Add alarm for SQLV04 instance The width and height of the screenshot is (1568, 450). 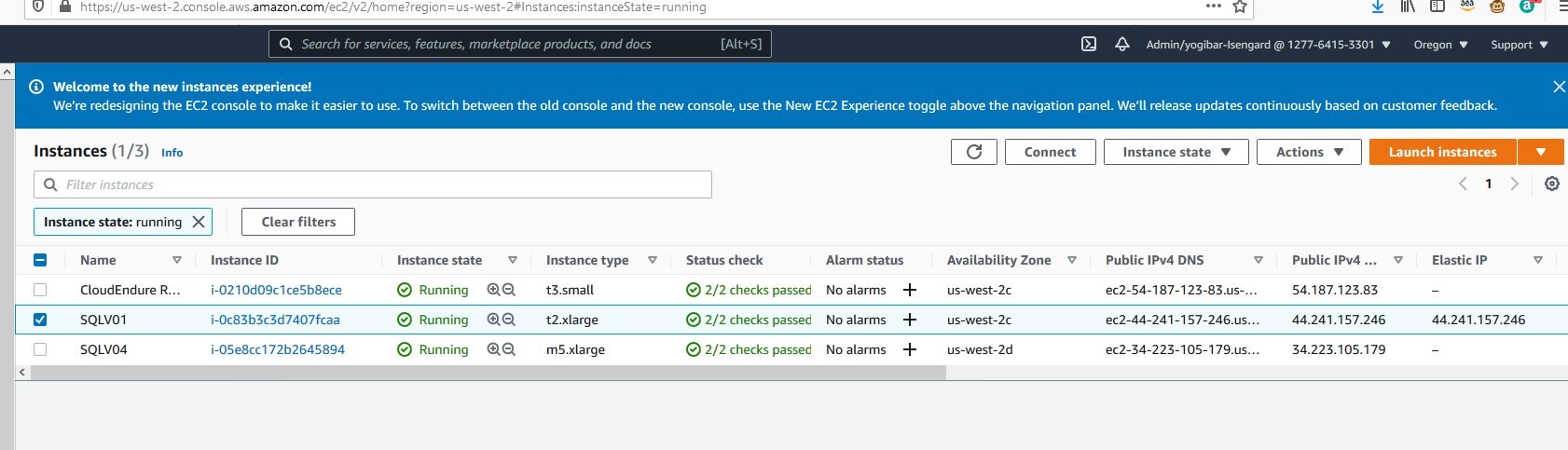pos(910,349)
